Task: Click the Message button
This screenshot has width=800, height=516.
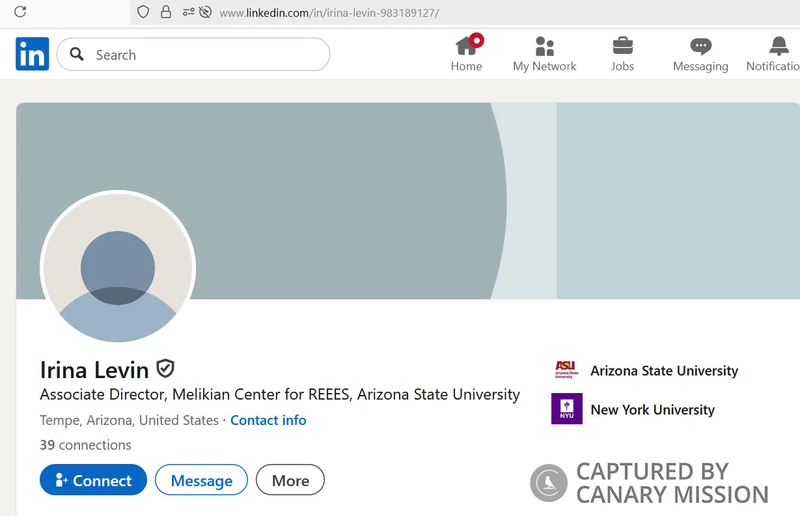Action: click(202, 480)
